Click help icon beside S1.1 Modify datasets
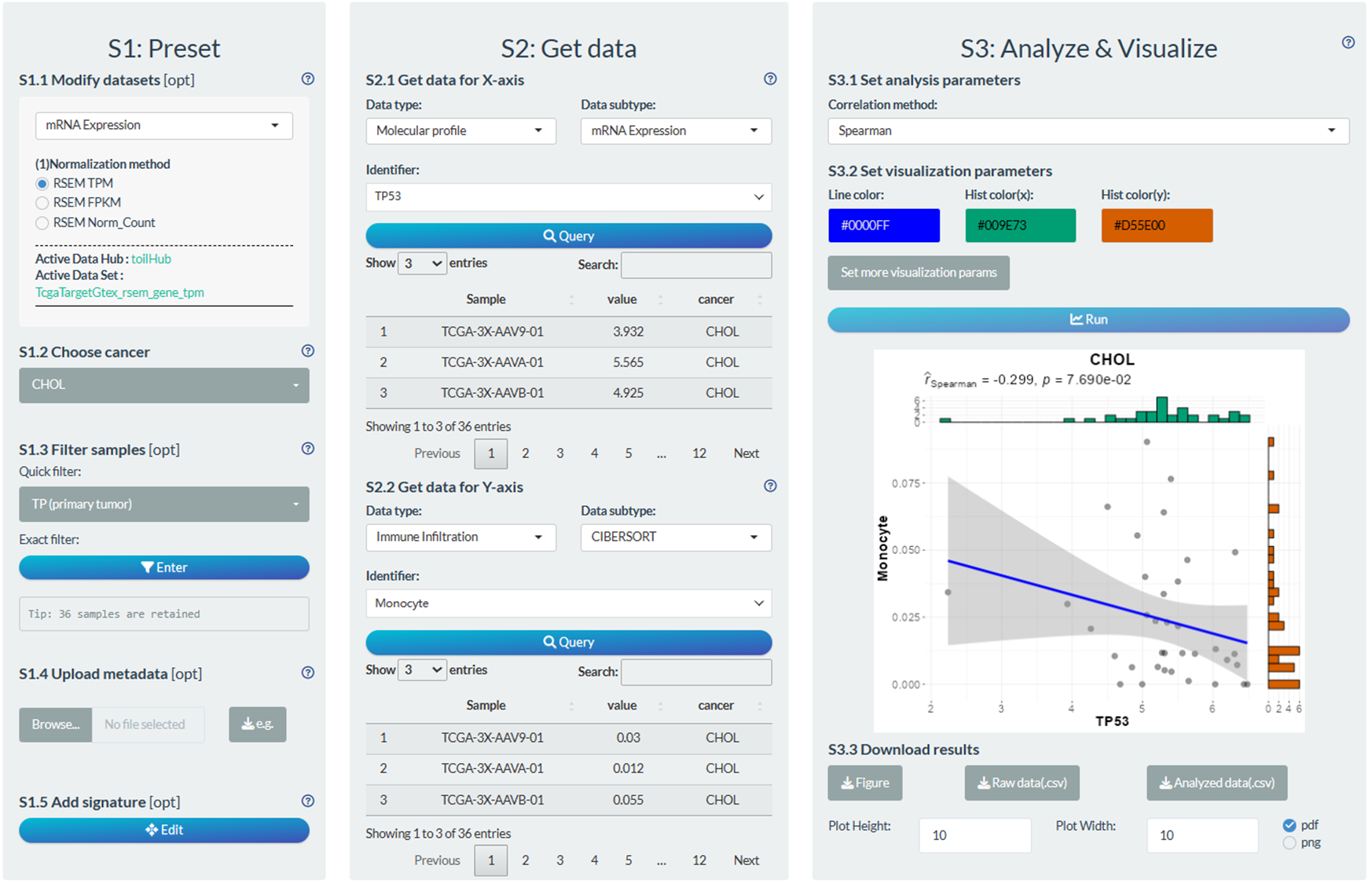1372x884 pixels. pyautogui.click(x=308, y=79)
